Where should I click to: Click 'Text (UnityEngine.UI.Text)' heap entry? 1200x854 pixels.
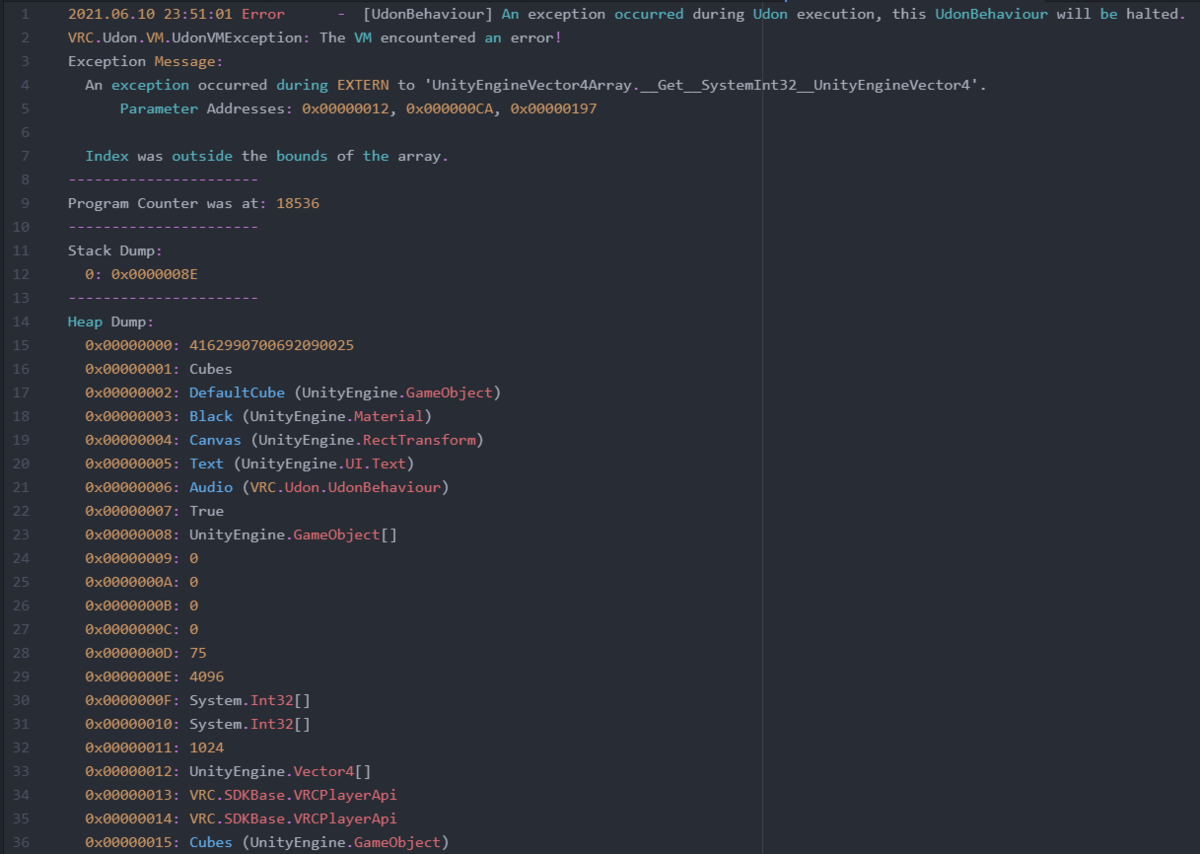[302, 464]
